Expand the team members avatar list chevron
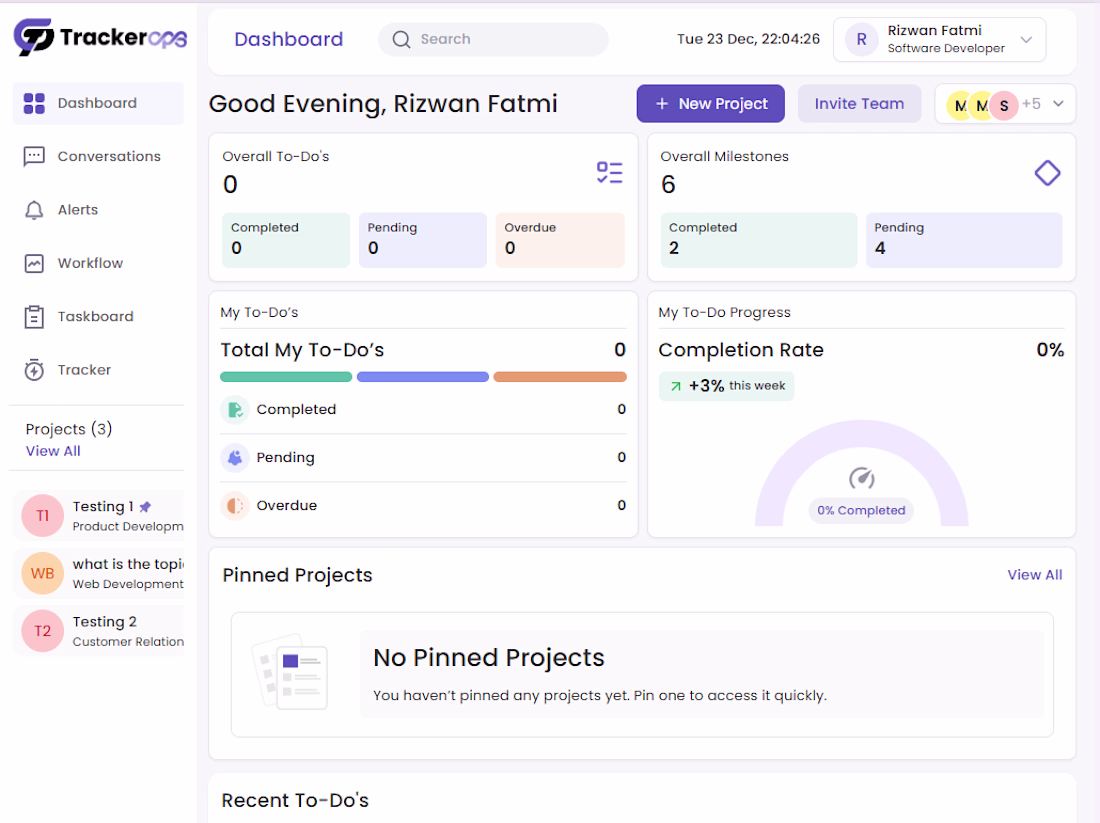1100x823 pixels. click(x=1059, y=104)
